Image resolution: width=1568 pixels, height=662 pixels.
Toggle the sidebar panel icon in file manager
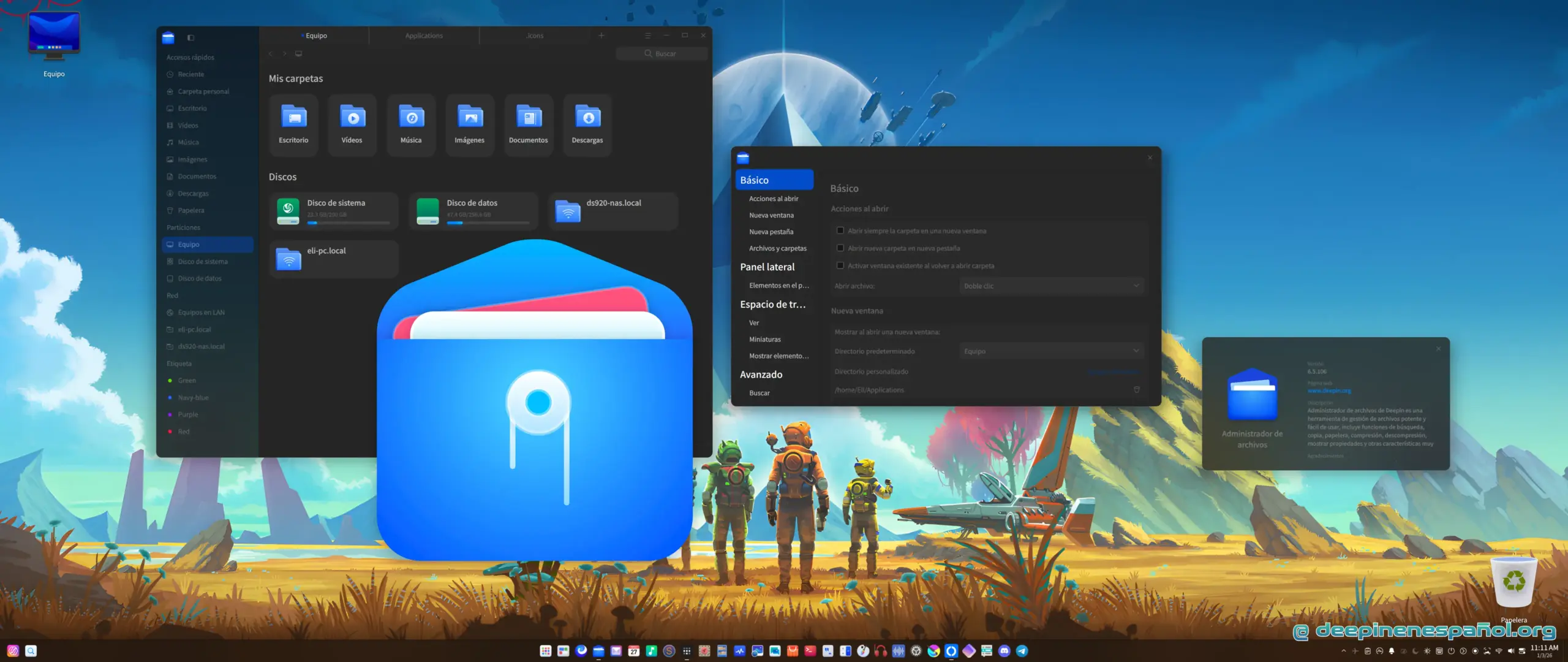click(x=190, y=38)
